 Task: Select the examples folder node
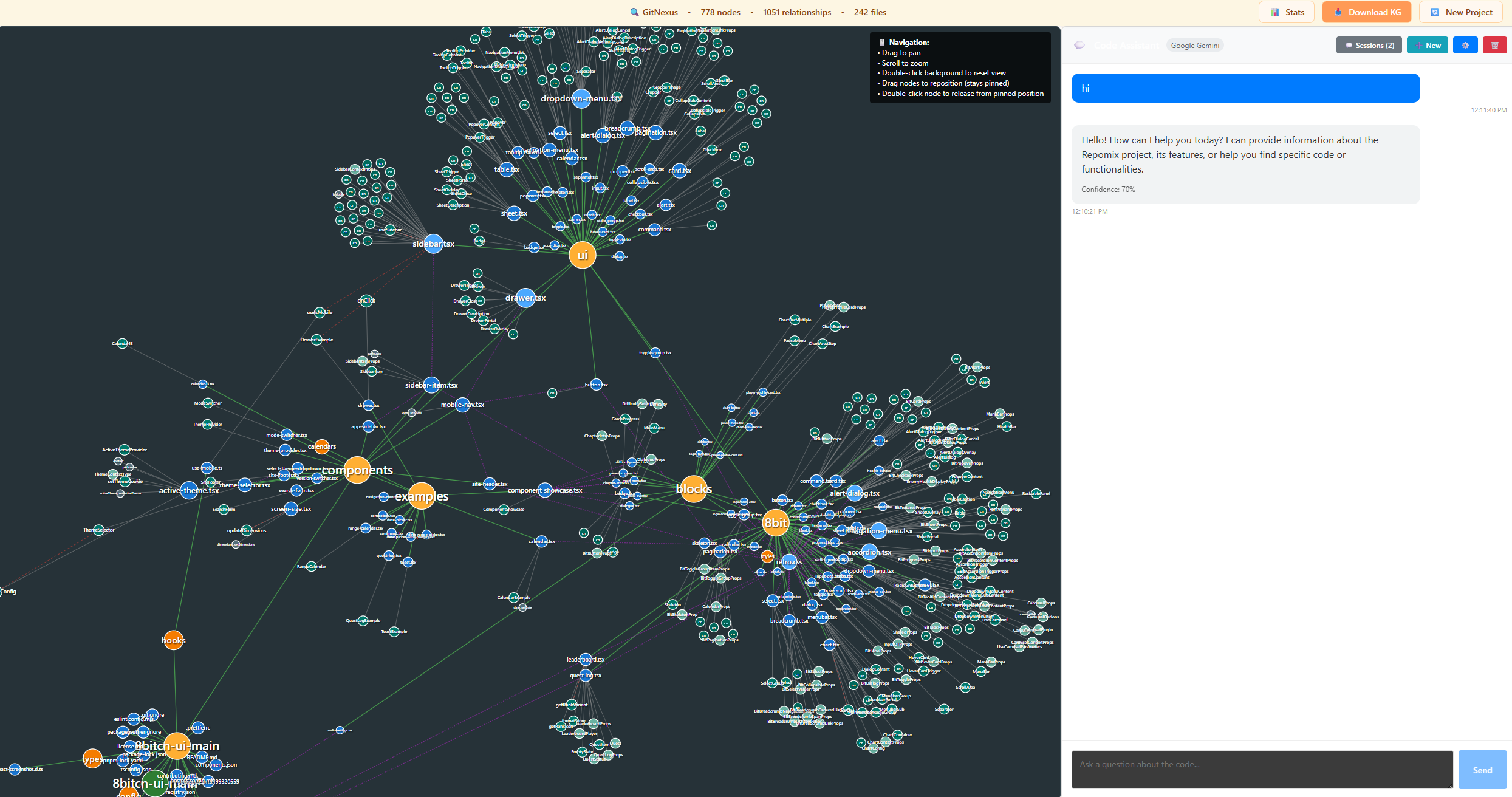pos(421,496)
